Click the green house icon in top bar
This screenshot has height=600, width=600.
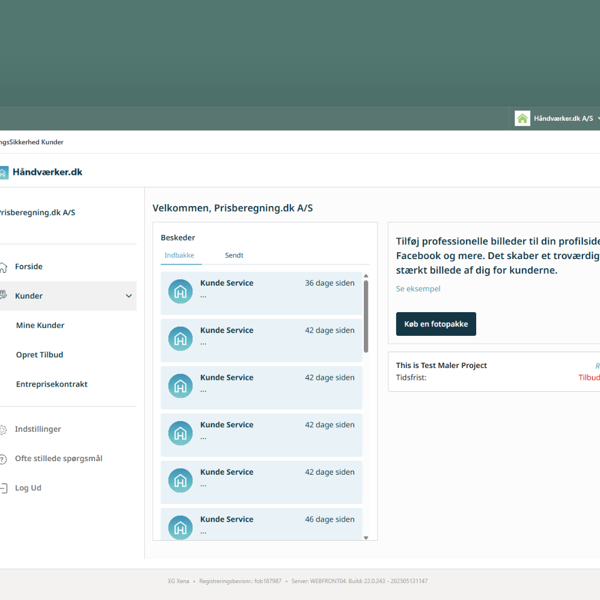click(522, 118)
